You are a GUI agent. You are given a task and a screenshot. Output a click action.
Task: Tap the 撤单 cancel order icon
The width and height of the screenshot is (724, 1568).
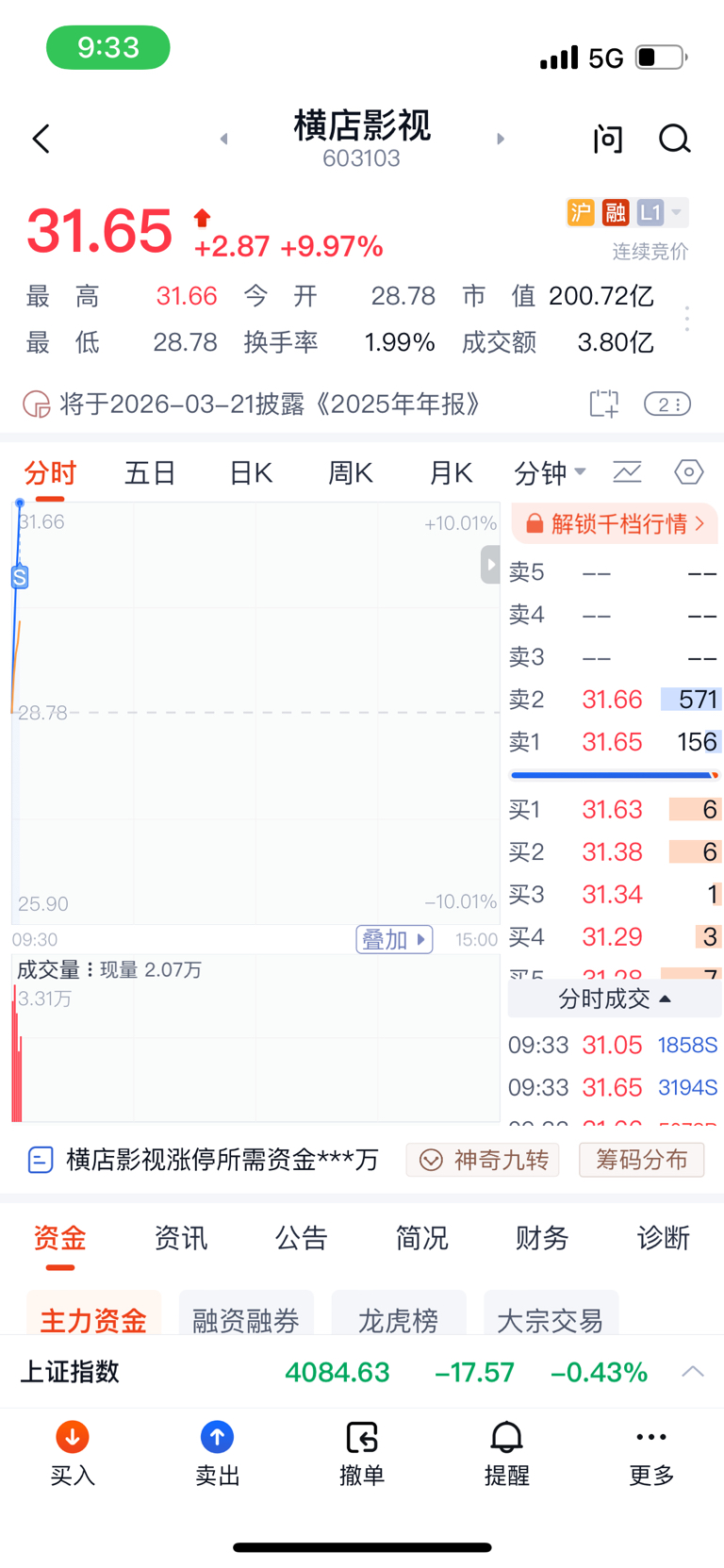tap(362, 1438)
